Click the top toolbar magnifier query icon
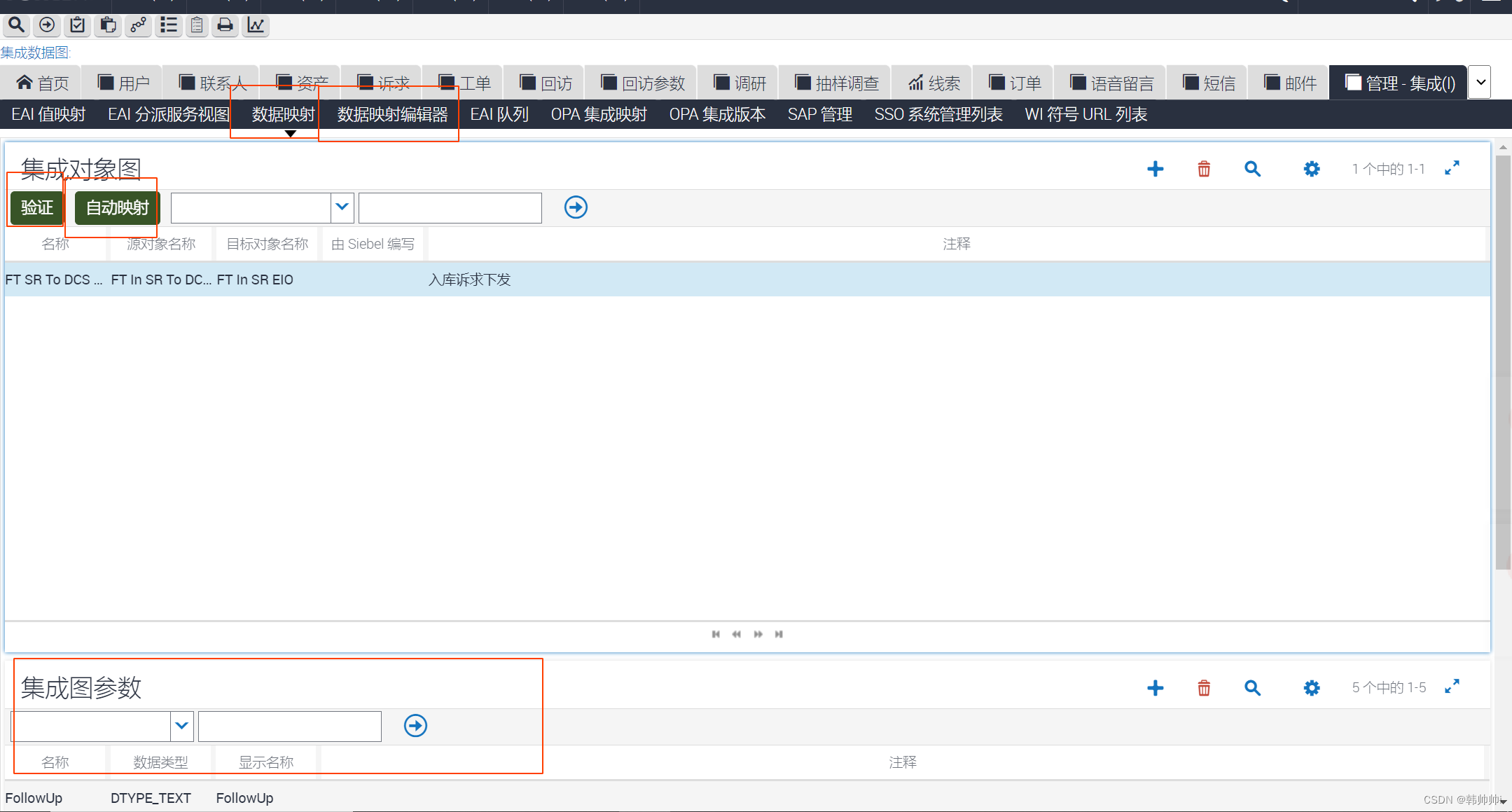The width and height of the screenshot is (1512, 812). point(16,25)
